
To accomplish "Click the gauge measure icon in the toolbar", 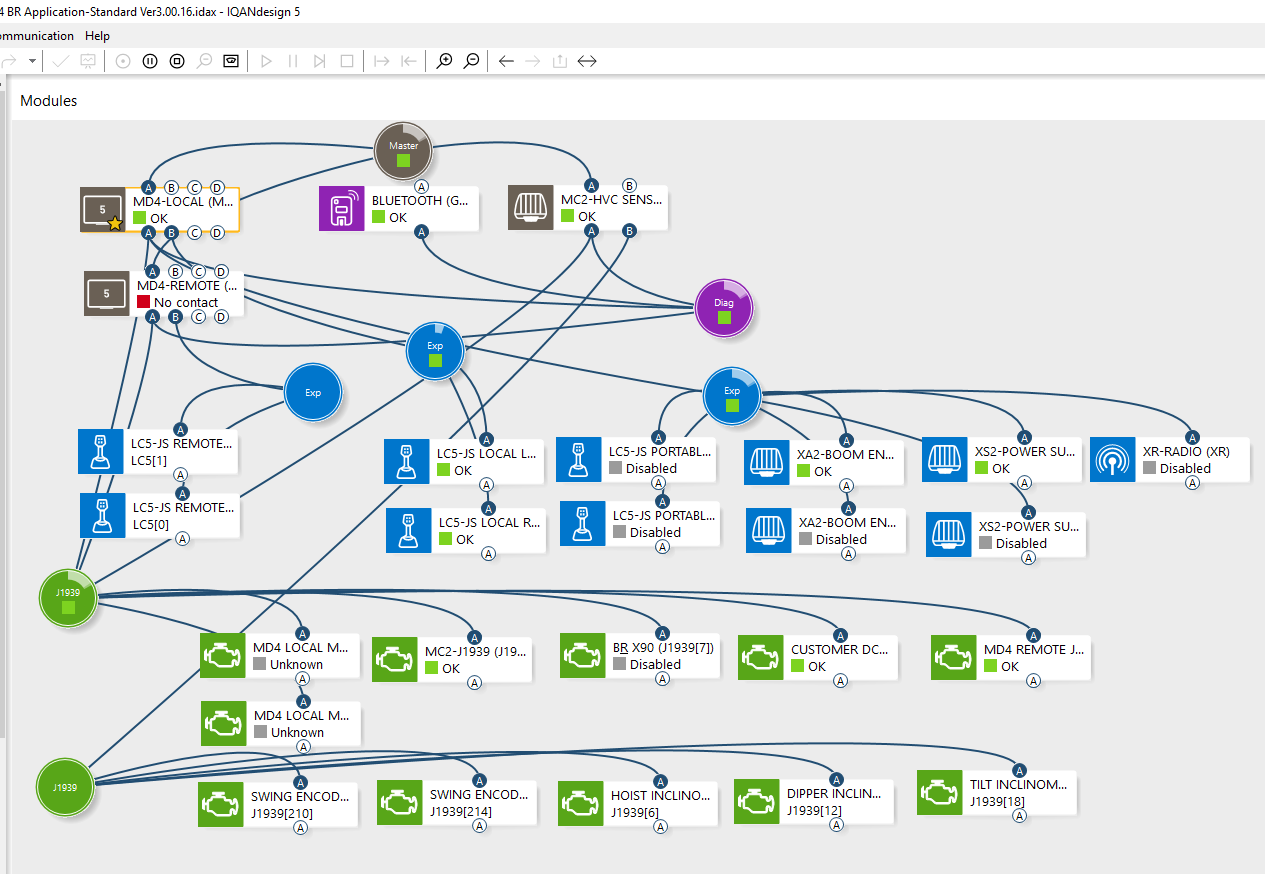I will [231, 61].
